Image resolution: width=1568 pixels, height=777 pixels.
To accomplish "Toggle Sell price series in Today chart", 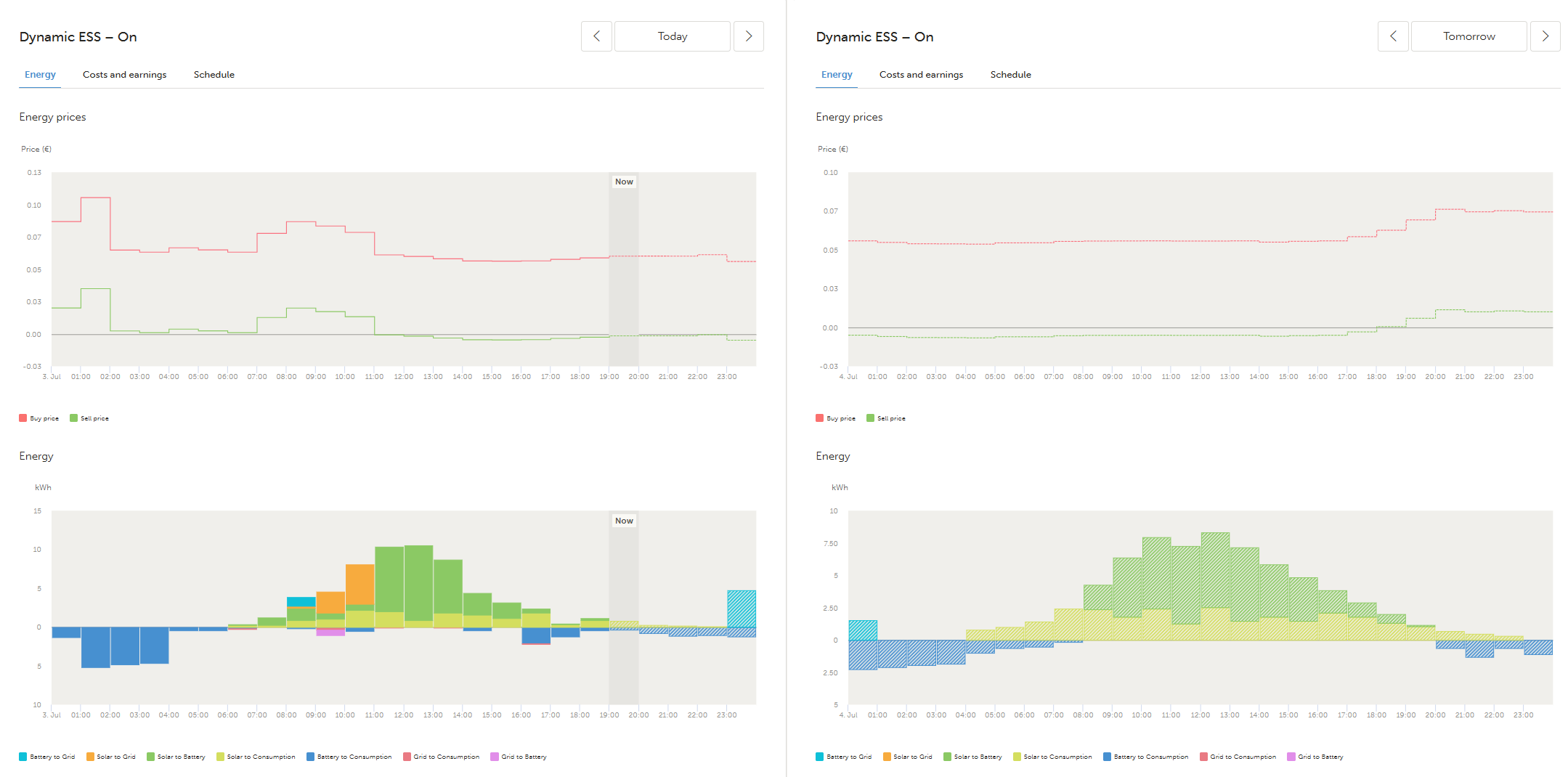I will 89,418.
